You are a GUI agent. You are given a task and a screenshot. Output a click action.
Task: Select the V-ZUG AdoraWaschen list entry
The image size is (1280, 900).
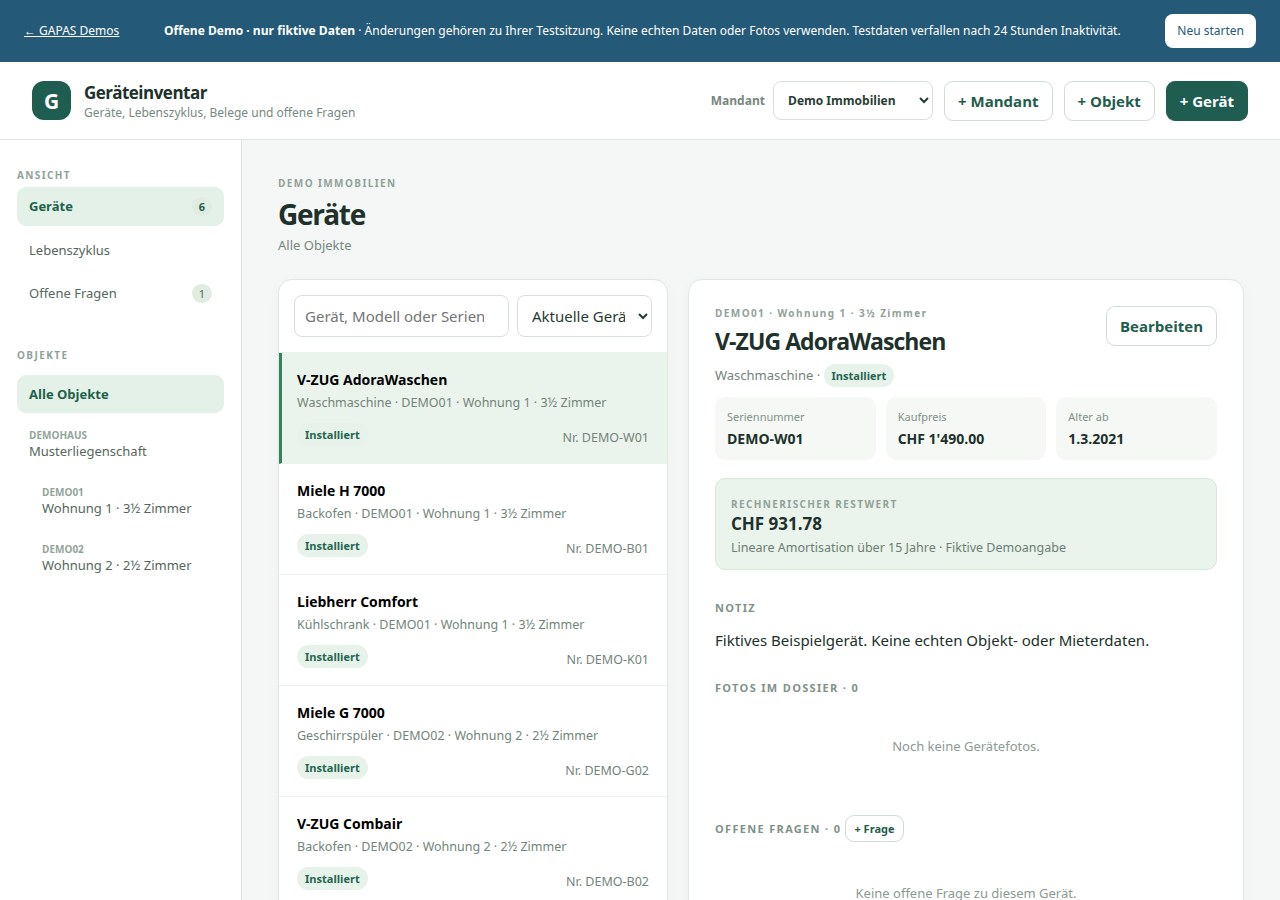pos(473,408)
